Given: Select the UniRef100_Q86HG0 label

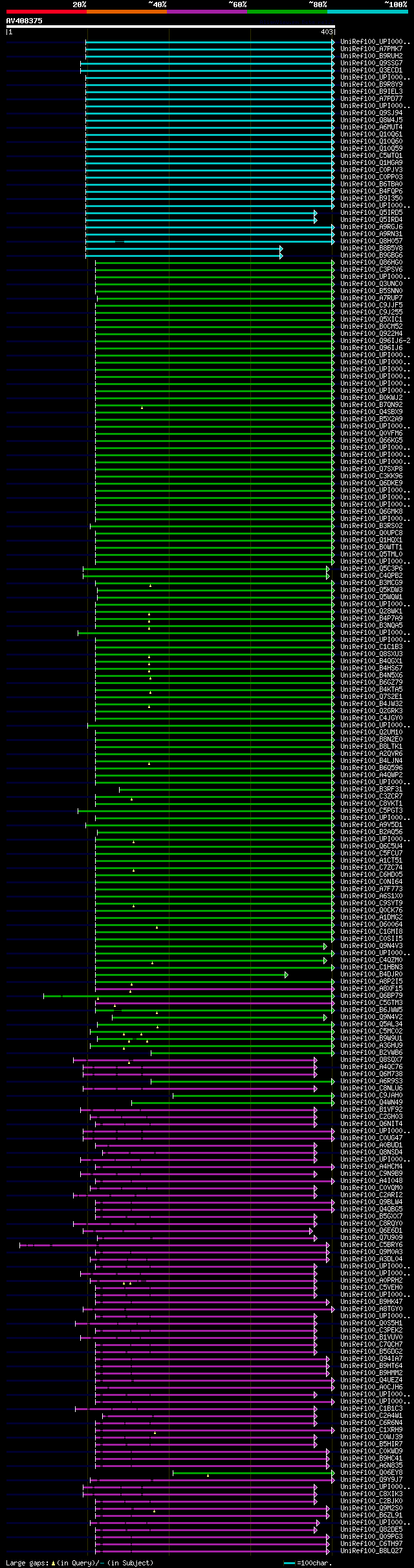Looking at the screenshot, I should pyautogui.click(x=371, y=262).
